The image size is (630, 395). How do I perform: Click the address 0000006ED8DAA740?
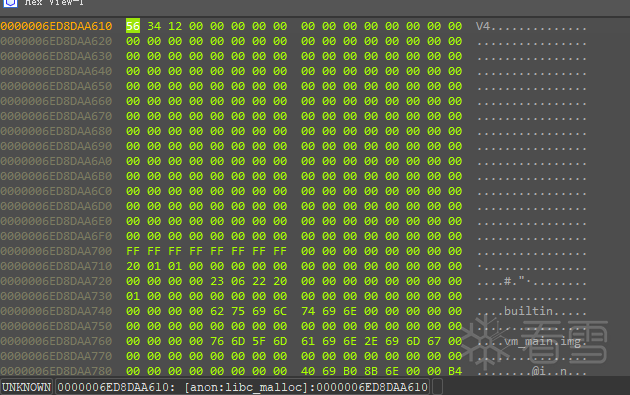tap(56, 311)
